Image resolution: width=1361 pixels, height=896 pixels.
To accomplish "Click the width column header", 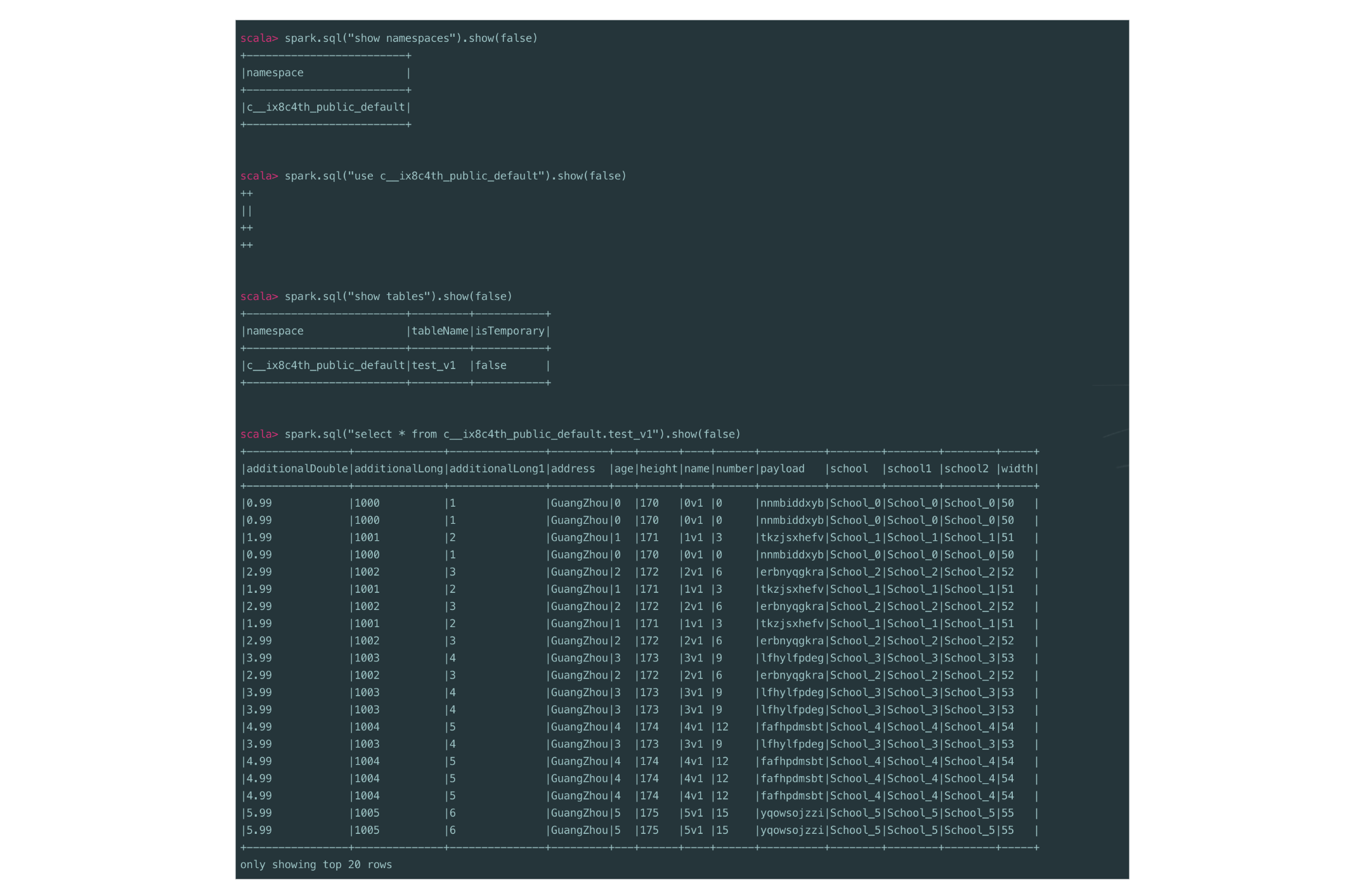I will point(1017,469).
